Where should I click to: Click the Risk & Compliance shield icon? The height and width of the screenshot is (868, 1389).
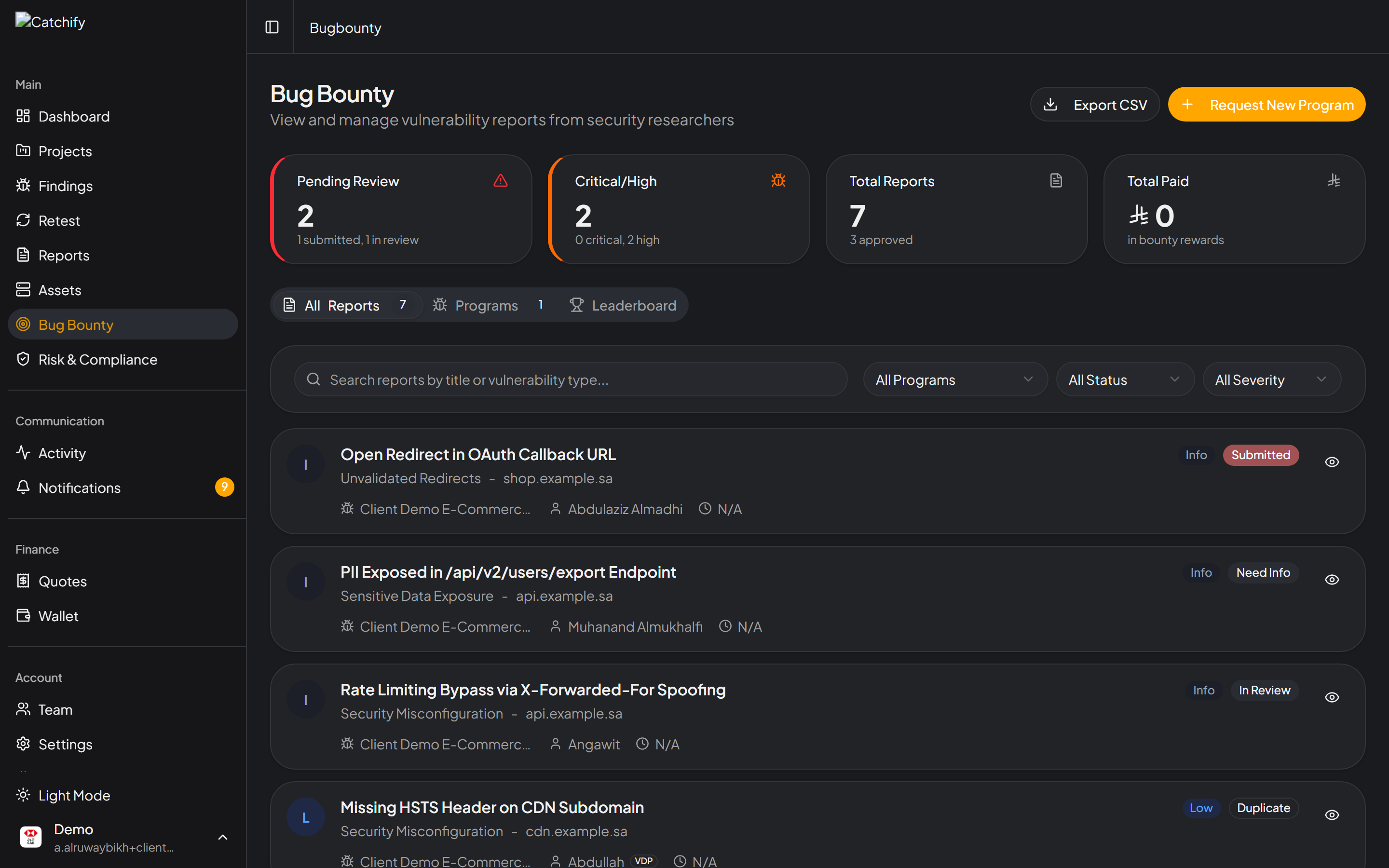pos(23,359)
